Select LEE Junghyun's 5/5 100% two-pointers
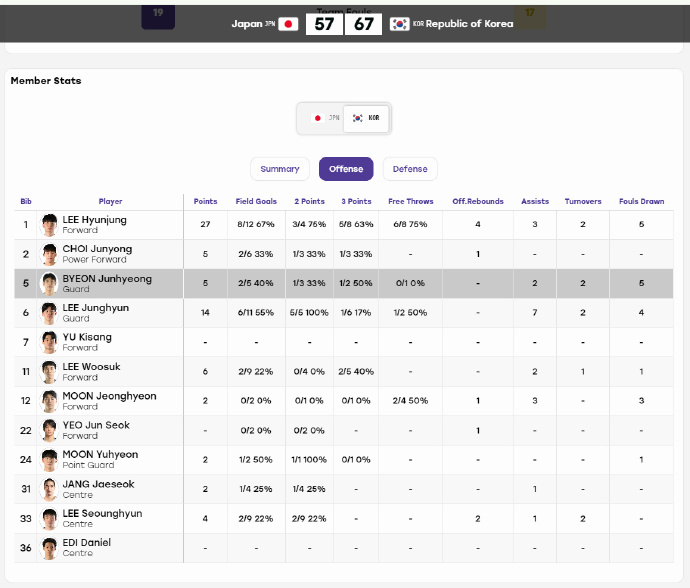This screenshot has height=588, width=690. point(309,313)
